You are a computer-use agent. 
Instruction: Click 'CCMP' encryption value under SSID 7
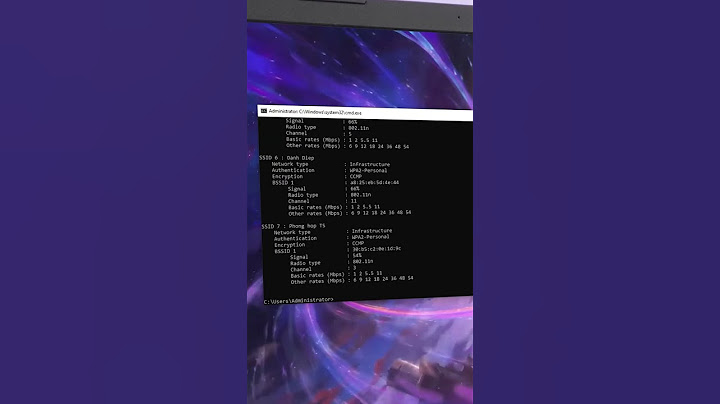tap(358, 243)
